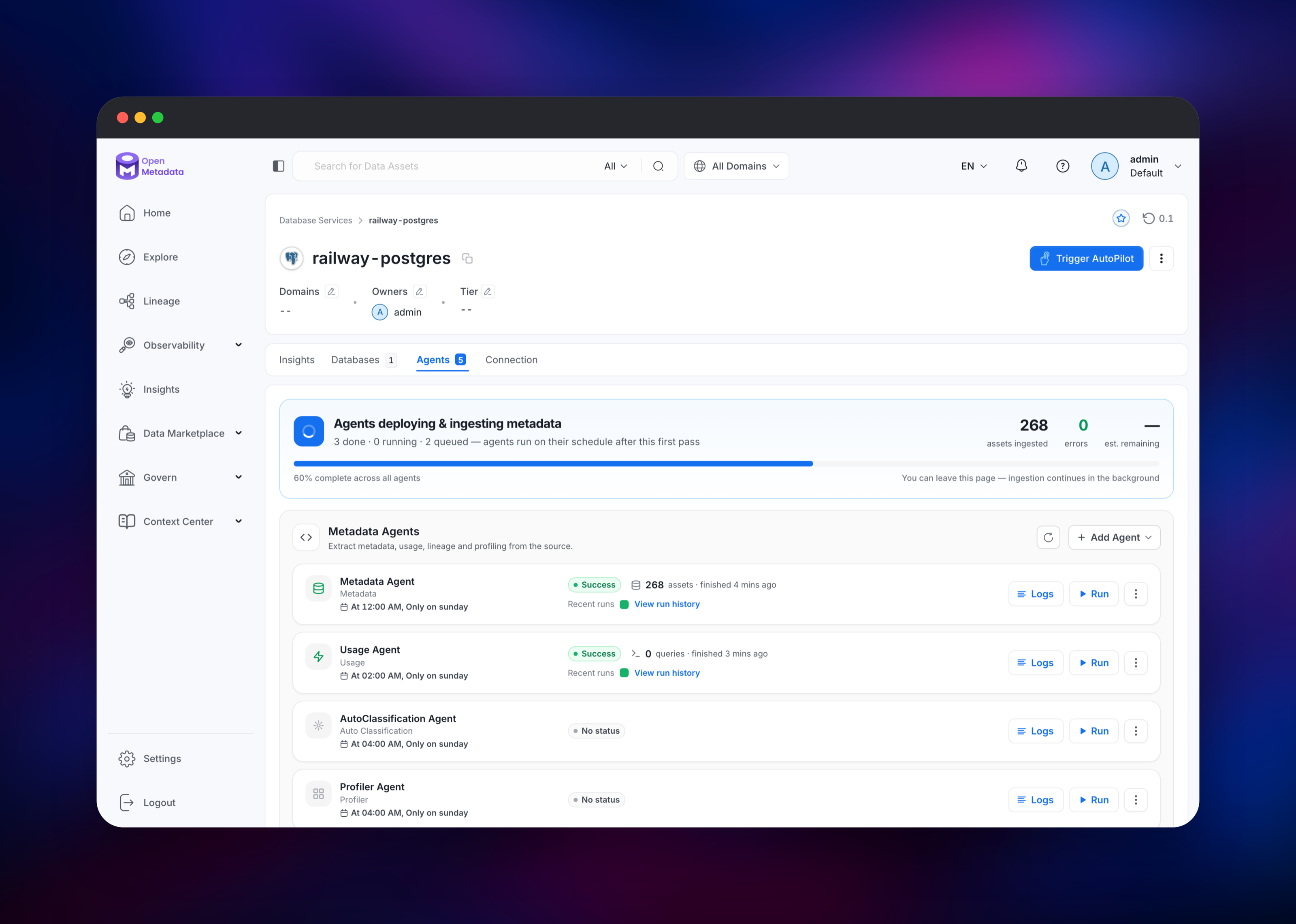Click the AutoClassification Agent icon
Viewport: 1296px width, 924px height.
[319, 726]
